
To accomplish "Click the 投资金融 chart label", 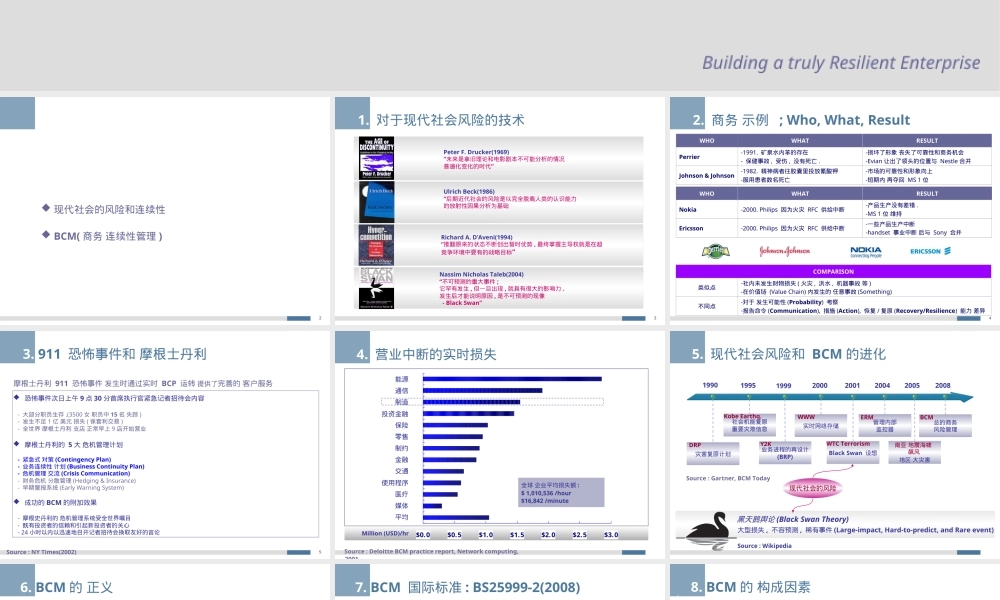I will [x=395, y=413].
